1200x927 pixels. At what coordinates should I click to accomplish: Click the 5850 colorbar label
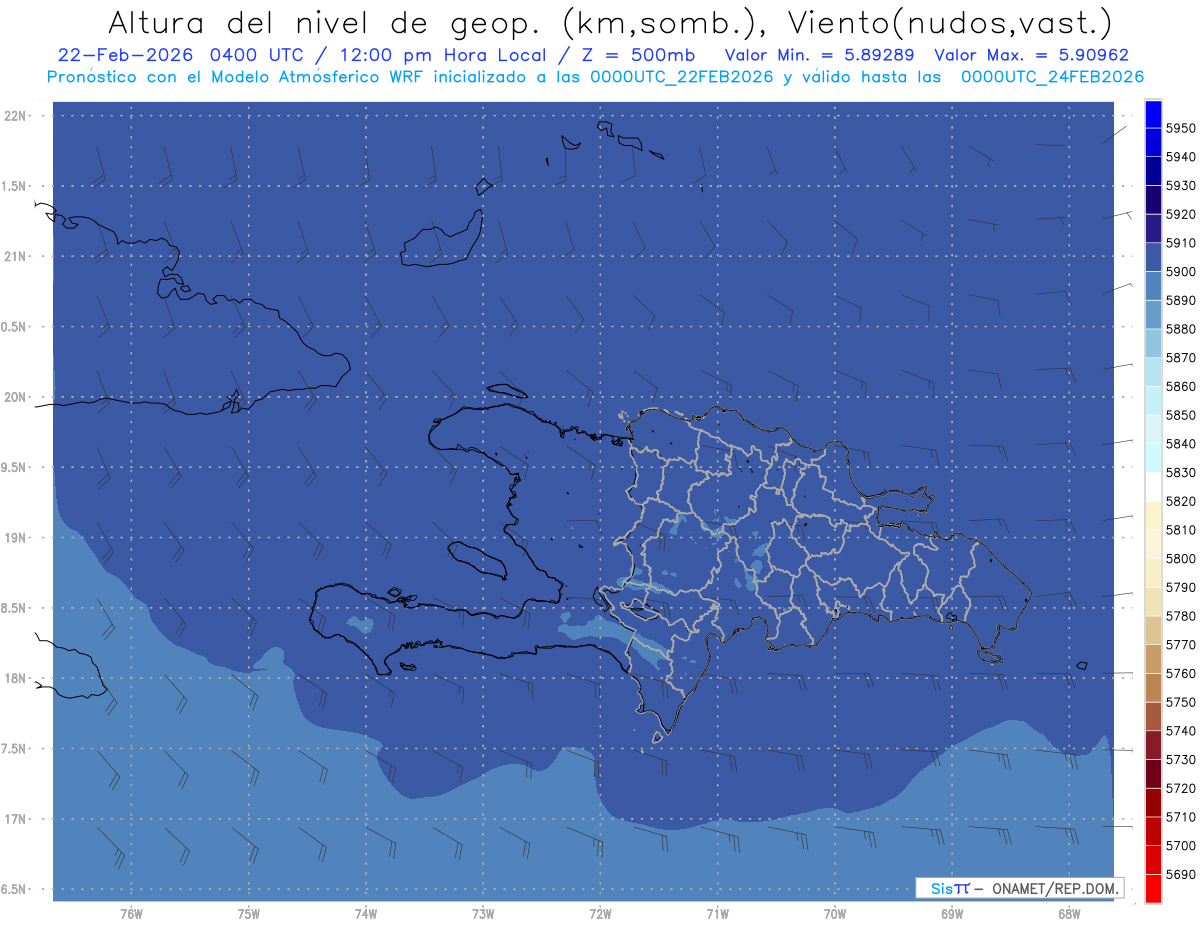point(1180,415)
